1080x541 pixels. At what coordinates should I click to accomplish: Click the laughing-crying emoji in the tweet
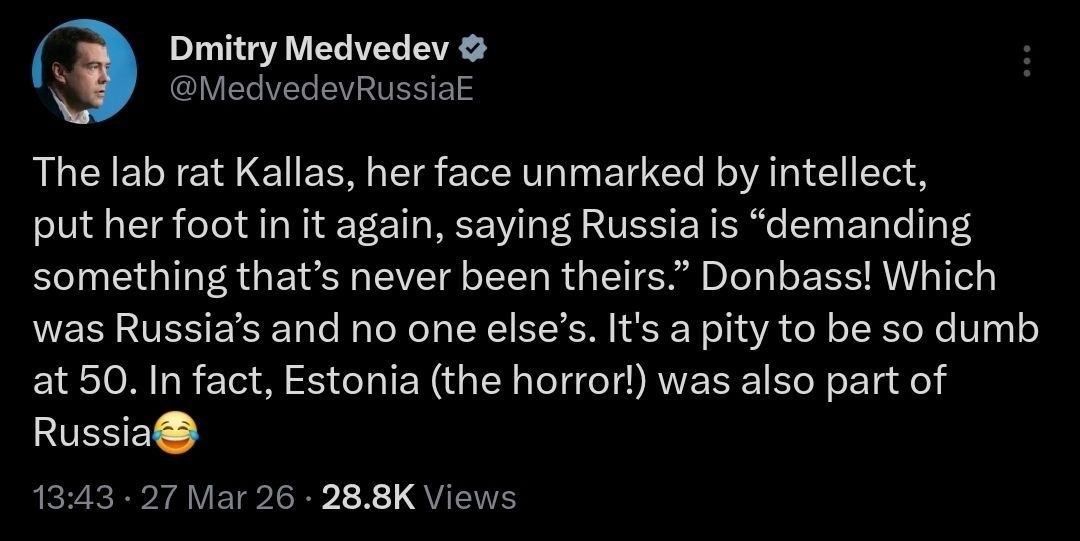[x=176, y=431]
